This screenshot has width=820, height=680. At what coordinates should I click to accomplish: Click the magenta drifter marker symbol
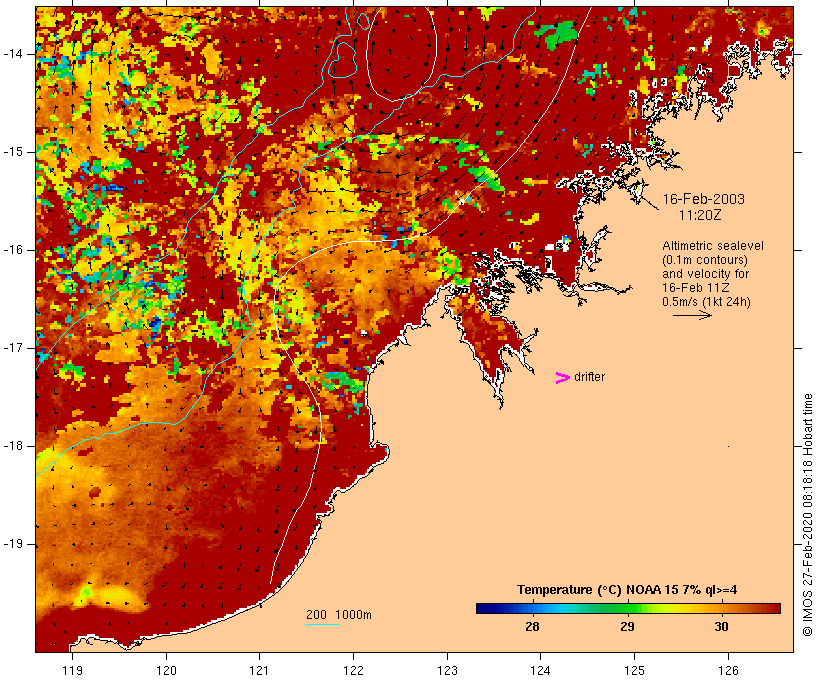(x=562, y=377)
